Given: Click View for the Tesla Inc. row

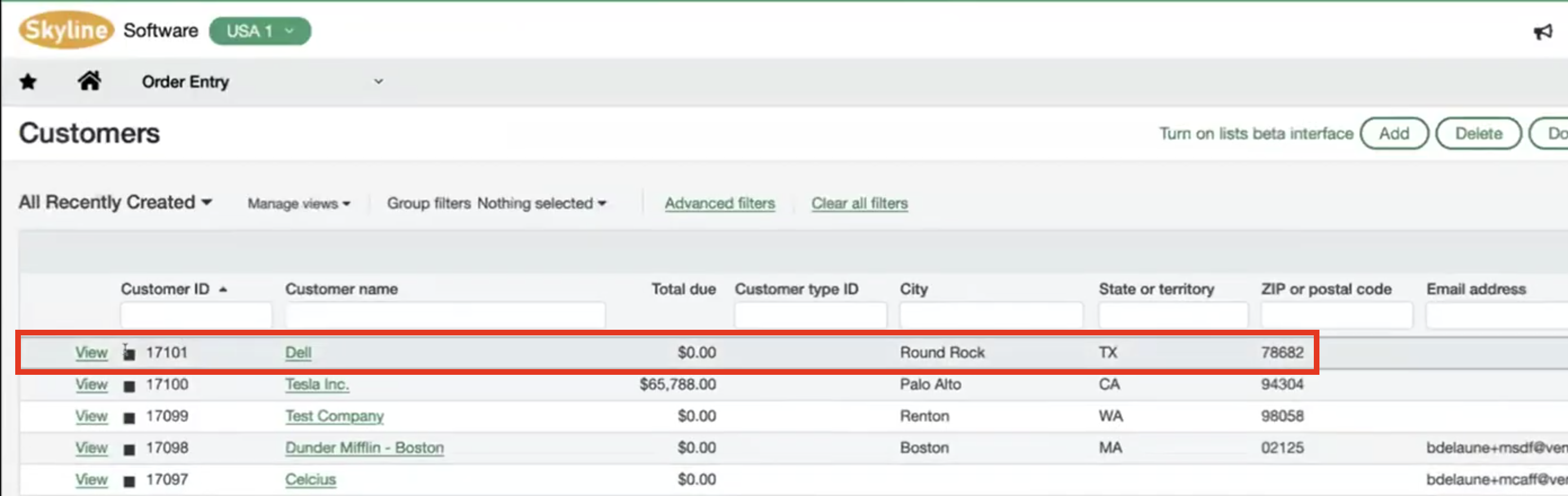Looking at the screenshot, I should click(91, 384).
